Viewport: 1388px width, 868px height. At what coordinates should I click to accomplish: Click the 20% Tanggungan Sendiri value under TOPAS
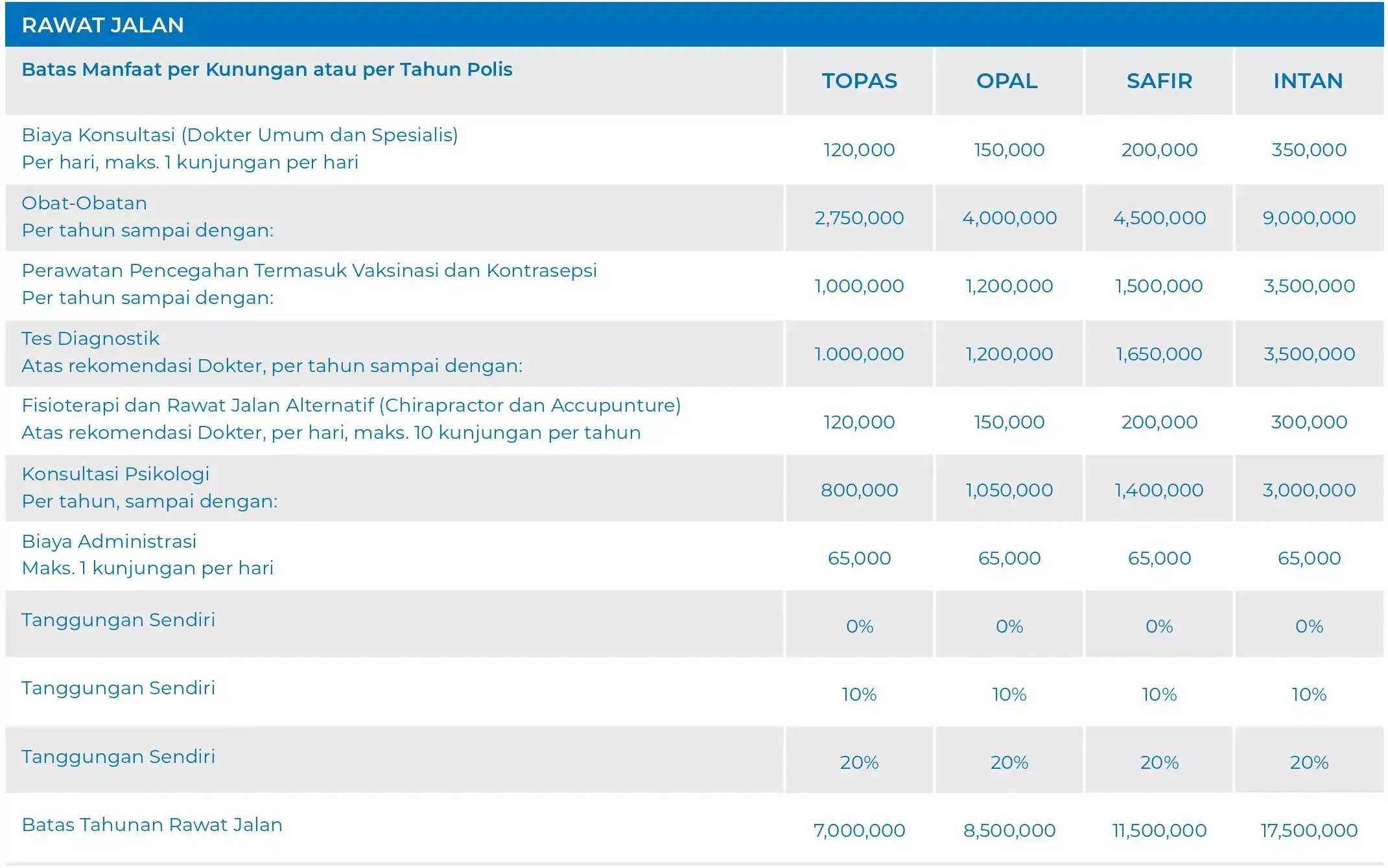coord(859,762)
